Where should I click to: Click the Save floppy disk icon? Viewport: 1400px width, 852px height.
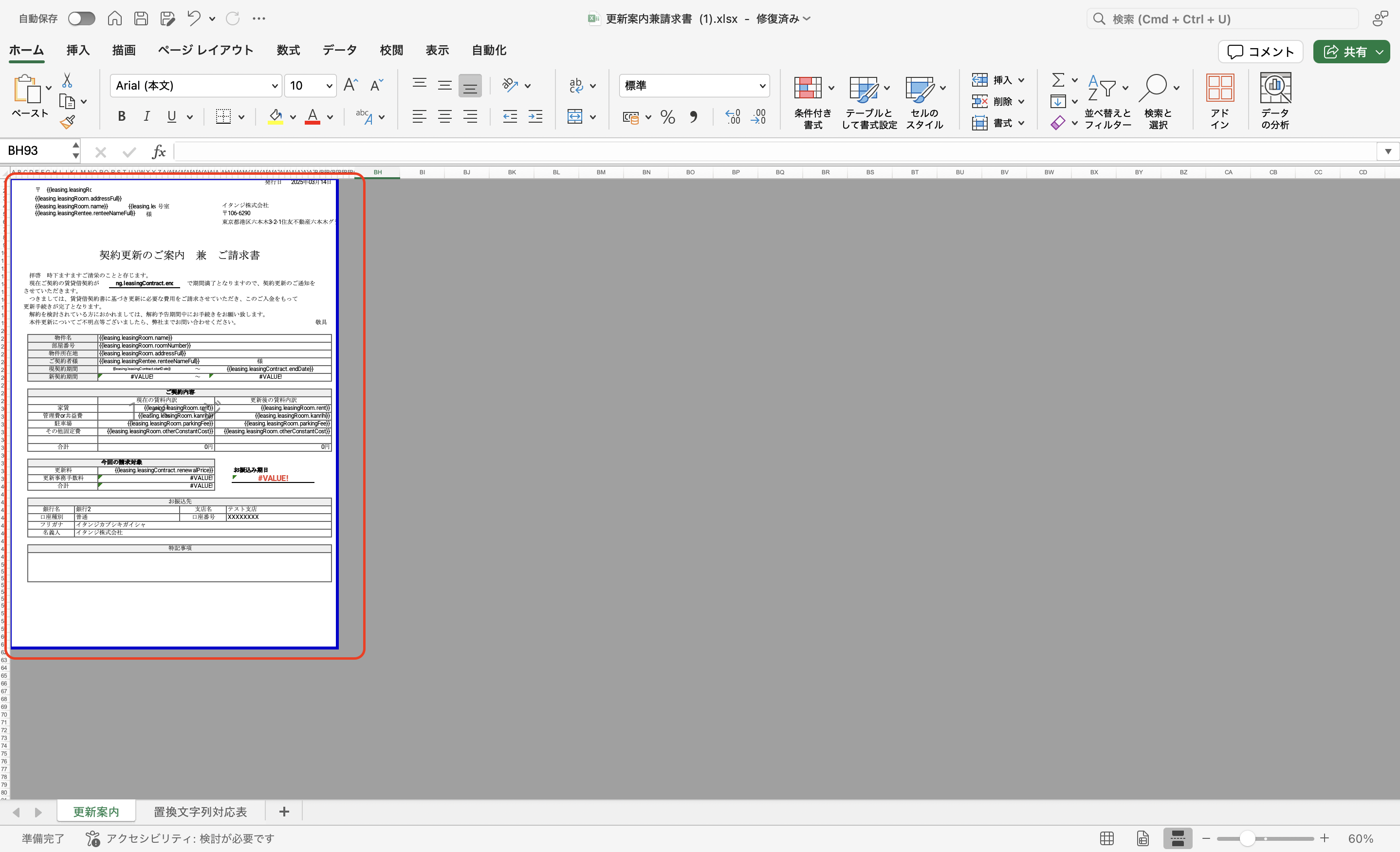pos(141,19)
